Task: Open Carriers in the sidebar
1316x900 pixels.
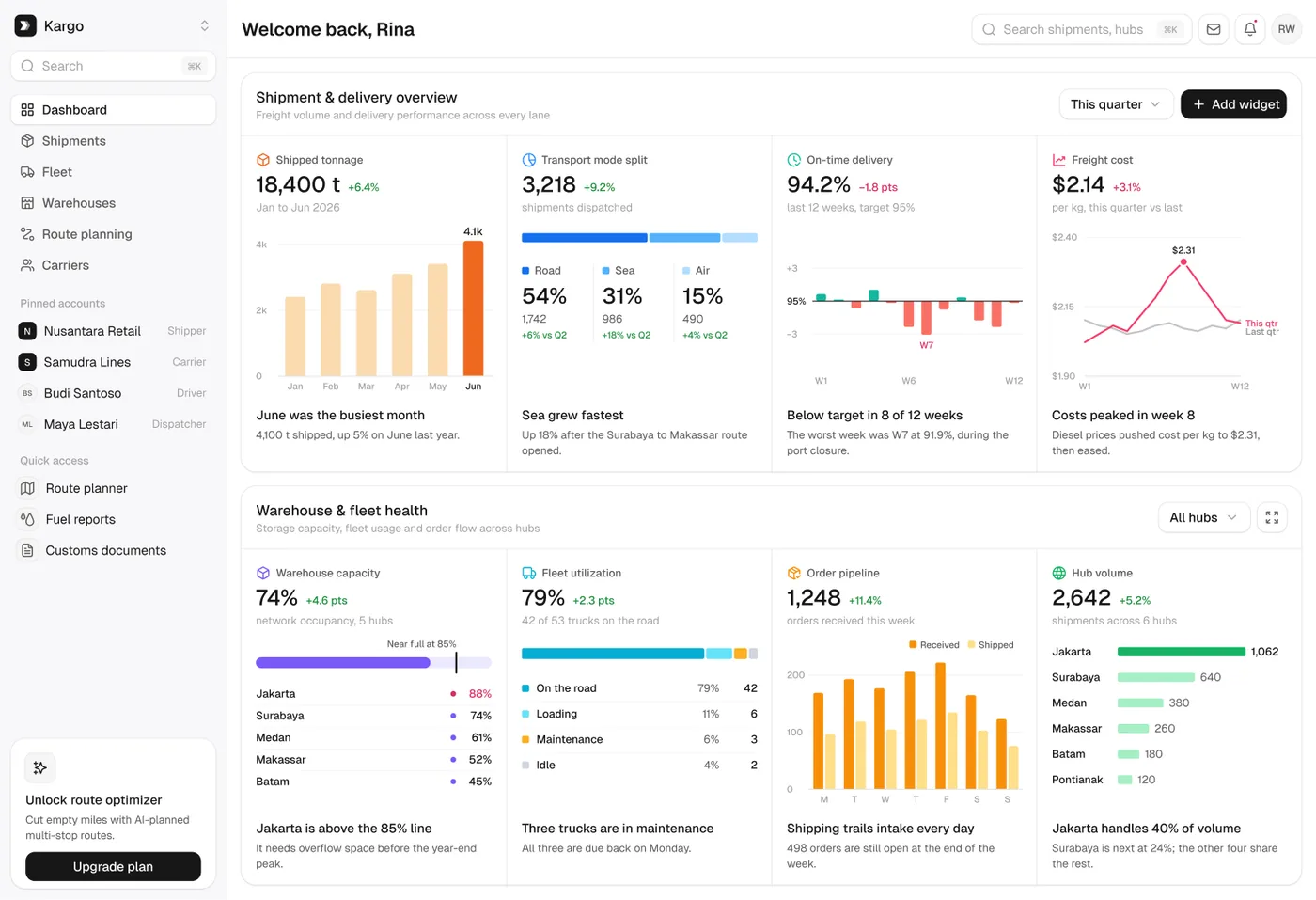Action: [x=113, y=264]
